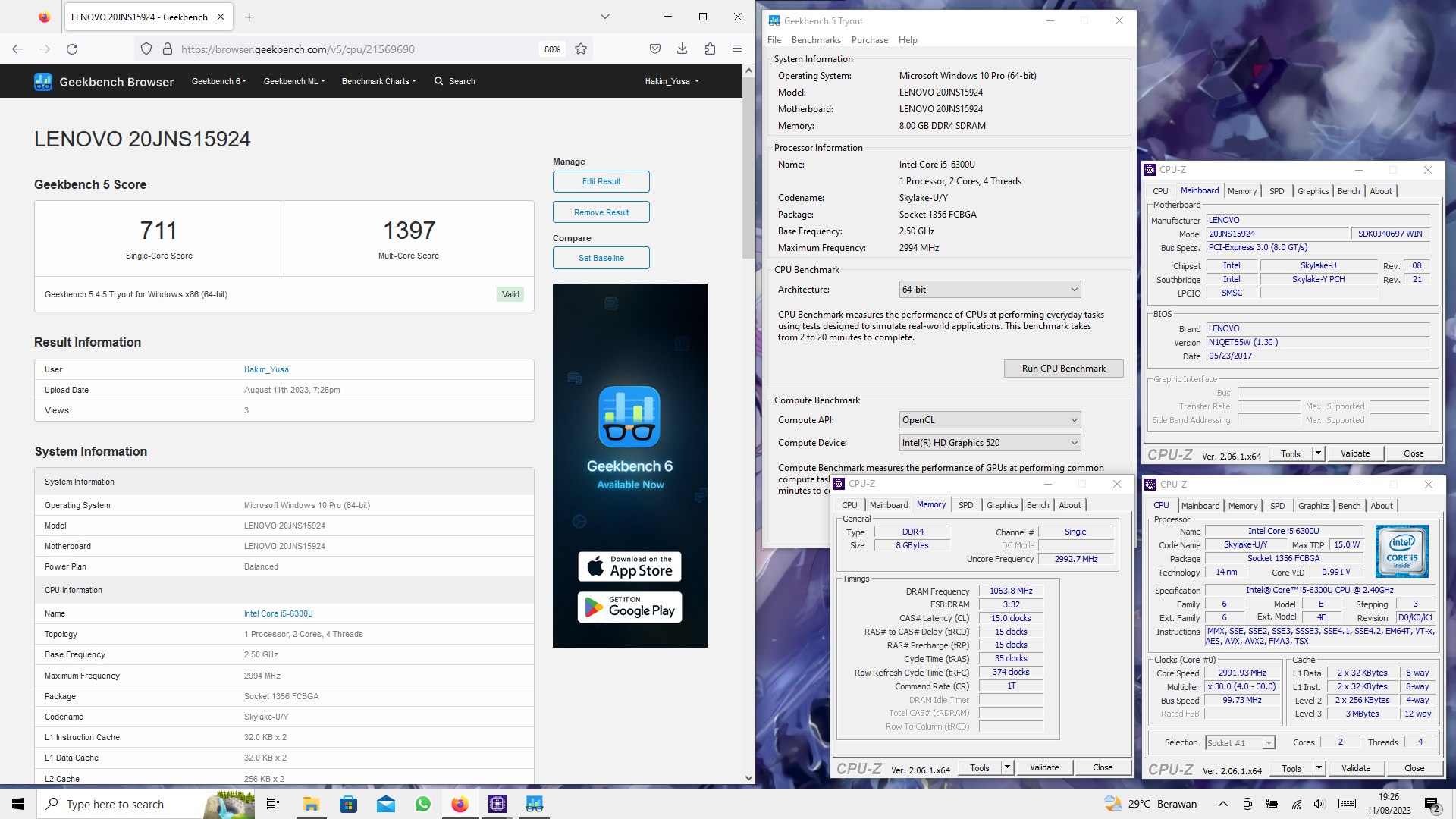Open Firefox extensions puzzle icon
The width and height of the screenshot is (1456, 819).
click(x=710, y=49)
